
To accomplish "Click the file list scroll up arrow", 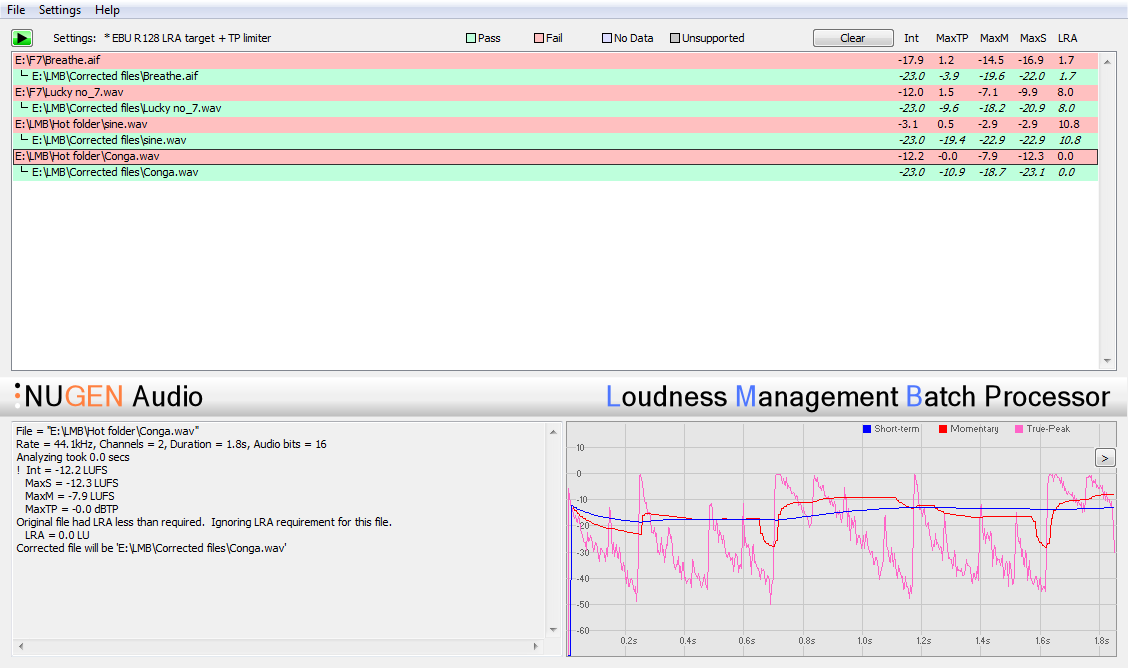I will click(1107, 62).
